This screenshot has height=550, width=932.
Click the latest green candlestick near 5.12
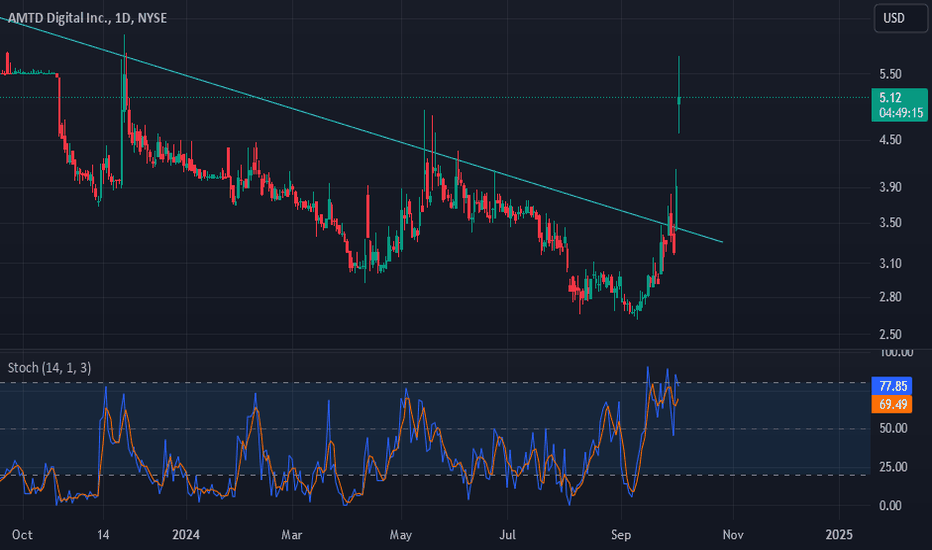tap(679, 100)
